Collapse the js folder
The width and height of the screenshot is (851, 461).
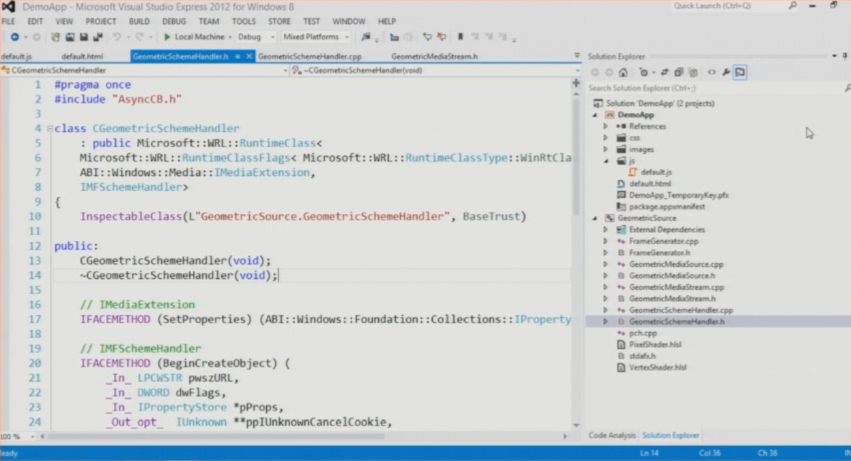(606, 161)
